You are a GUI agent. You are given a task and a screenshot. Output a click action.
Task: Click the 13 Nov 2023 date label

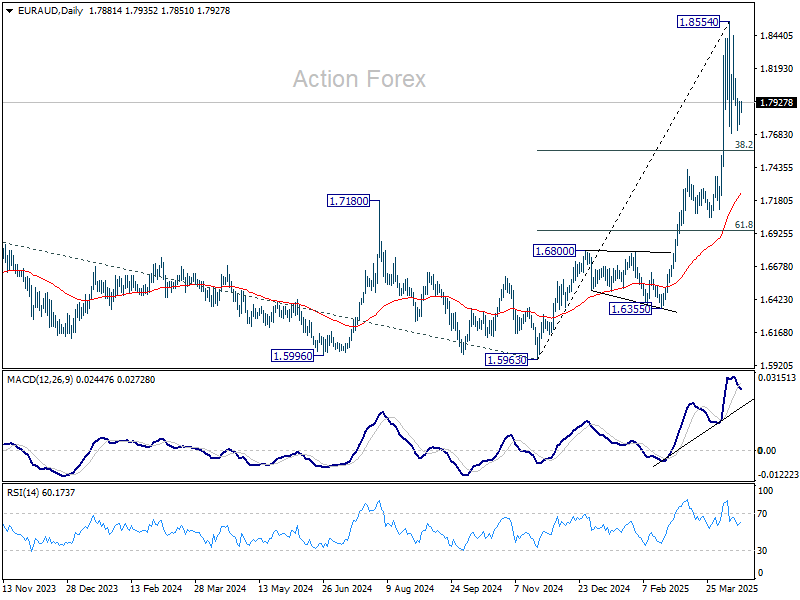pyautogui.click(x=29, y=589)
